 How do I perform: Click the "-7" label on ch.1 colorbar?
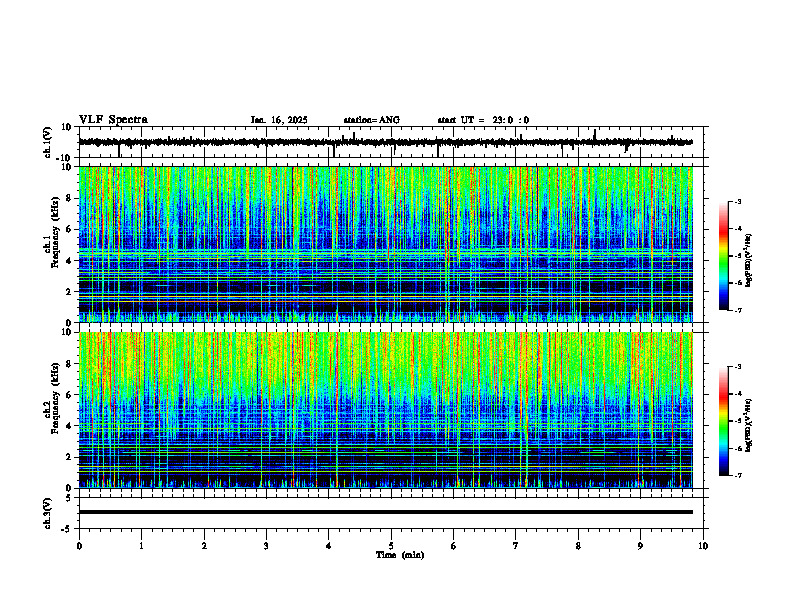coord(738,310)
